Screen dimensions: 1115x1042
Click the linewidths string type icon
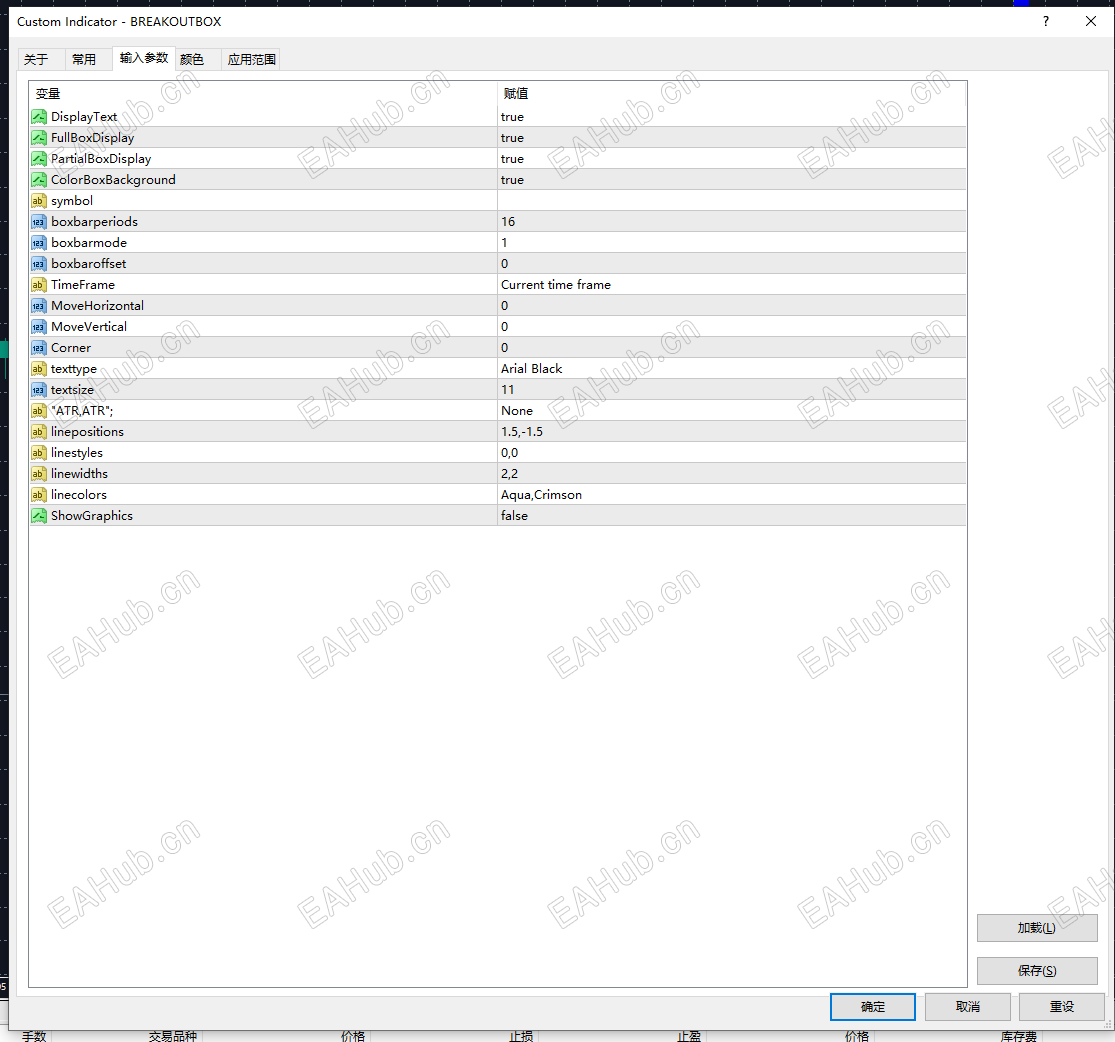pyautogui.click(x=38, y=473)
